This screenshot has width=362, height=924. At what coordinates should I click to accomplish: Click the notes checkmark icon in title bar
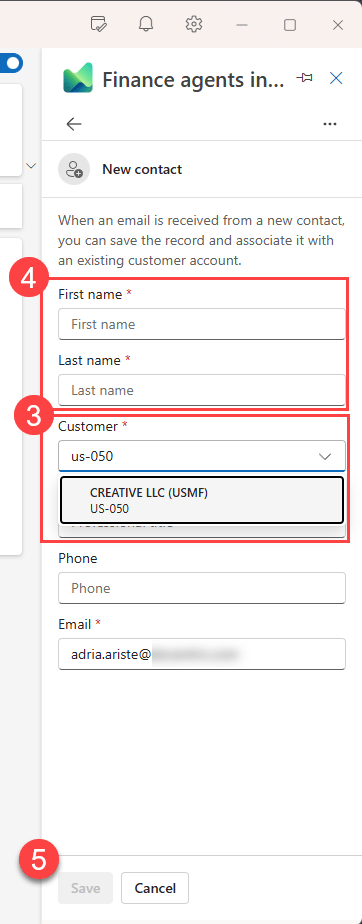[98, 24]
